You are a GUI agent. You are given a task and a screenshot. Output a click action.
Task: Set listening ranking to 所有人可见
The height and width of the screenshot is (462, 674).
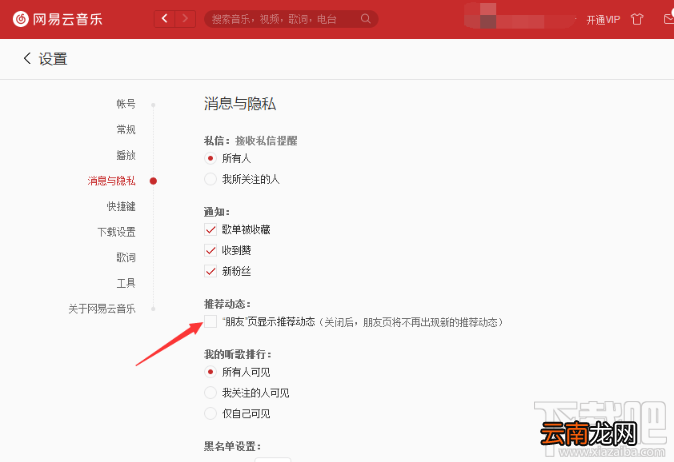210,372
